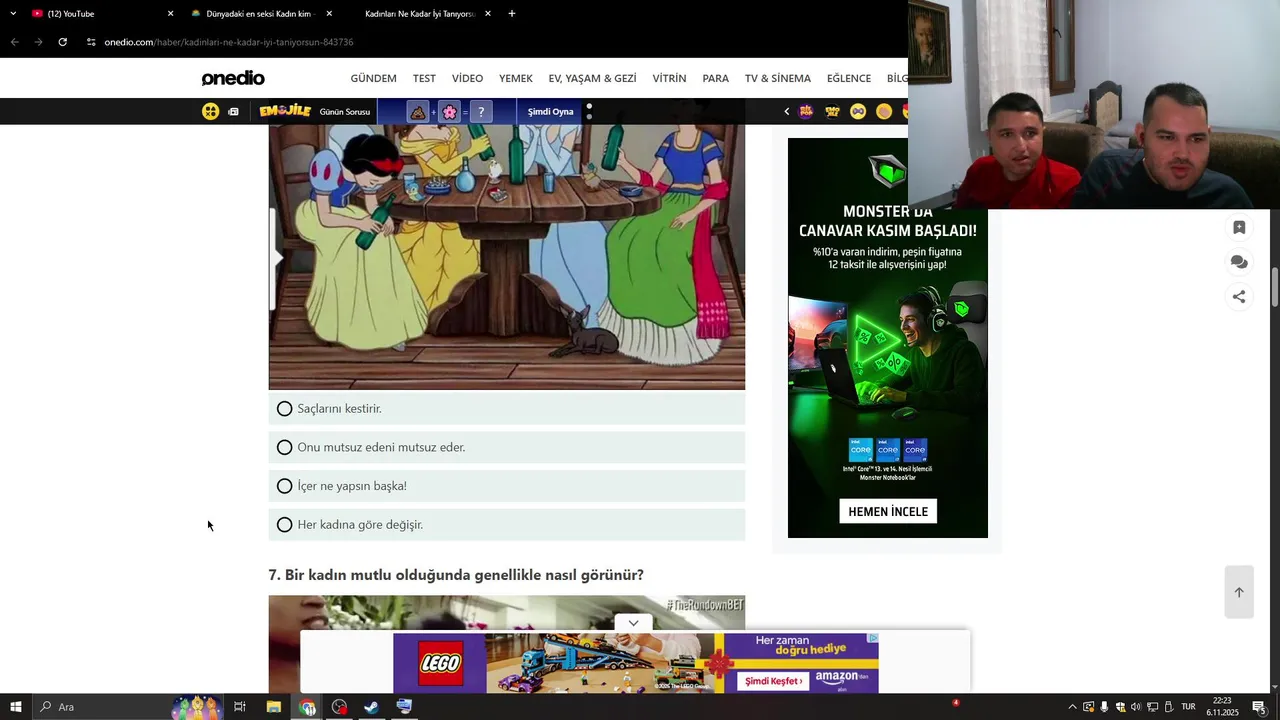Click the onedio logo
Viewport: 1280px width, 720px height.
pyautogui.click(x=233, y=78)
